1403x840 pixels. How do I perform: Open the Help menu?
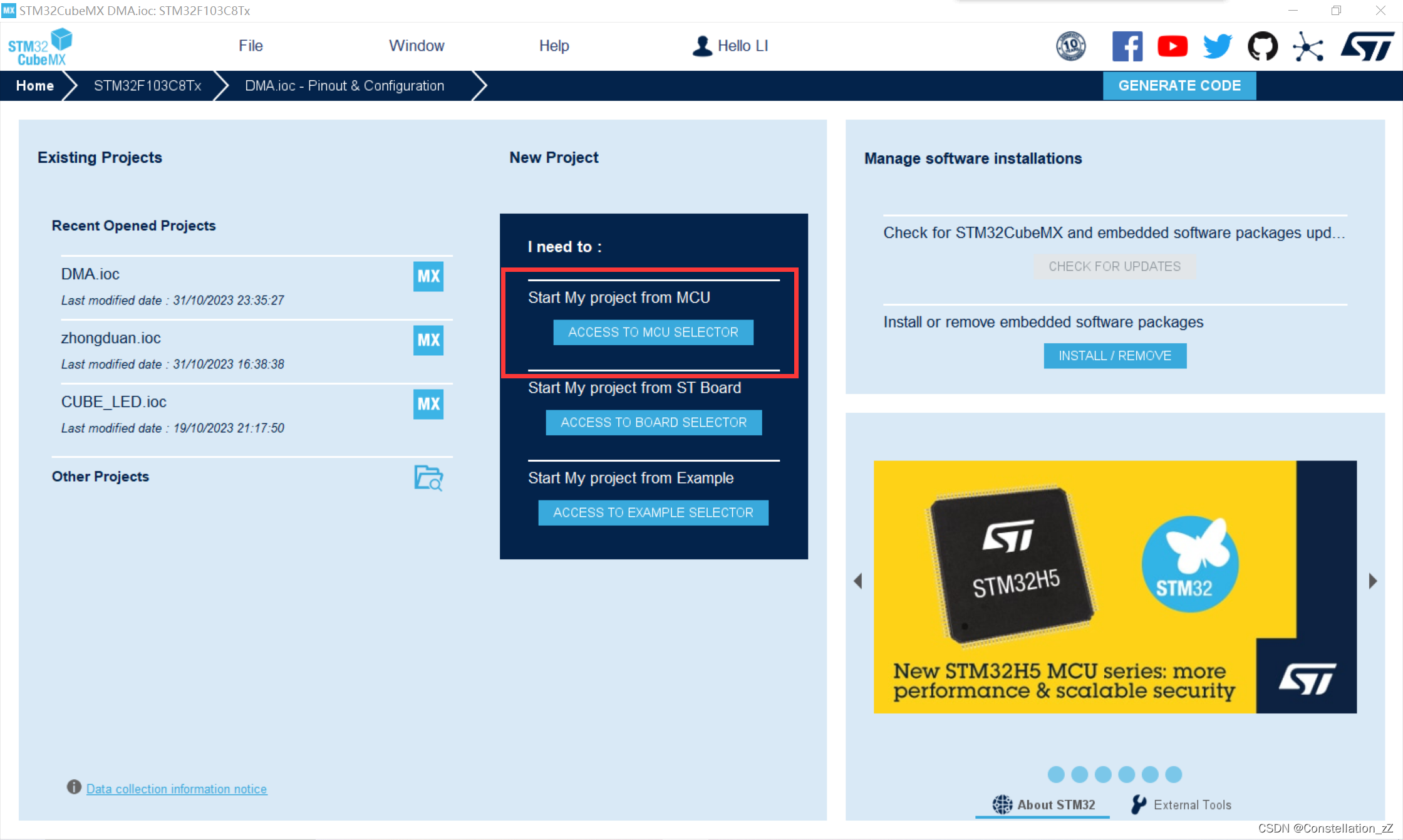tap(554, 46)
